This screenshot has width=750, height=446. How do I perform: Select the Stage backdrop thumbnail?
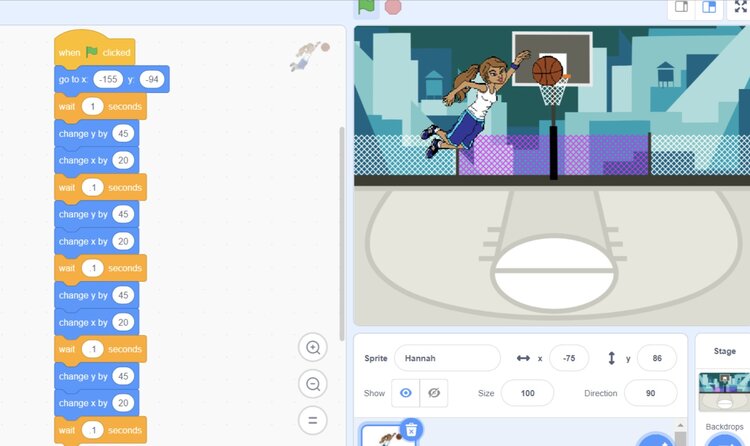[x=723, y=390]
